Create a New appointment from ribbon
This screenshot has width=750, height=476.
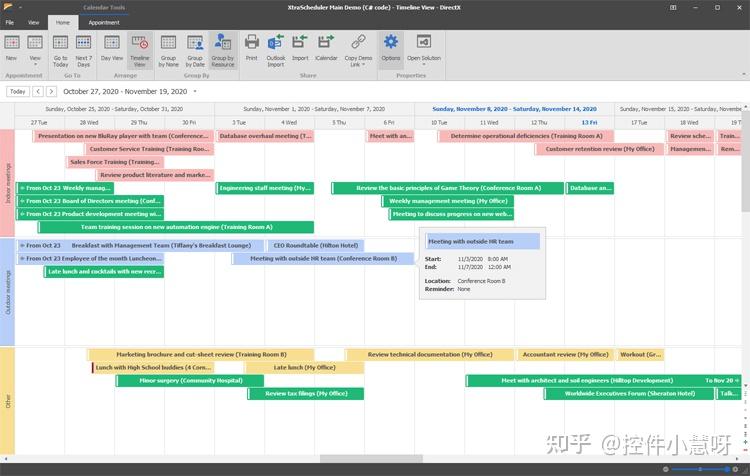click(x=11, y=49)
